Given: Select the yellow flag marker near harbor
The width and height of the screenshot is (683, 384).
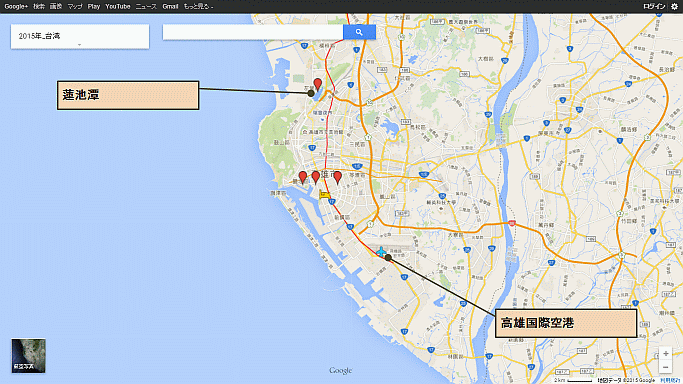Looking at the screenshot, I should coord(325,194).
